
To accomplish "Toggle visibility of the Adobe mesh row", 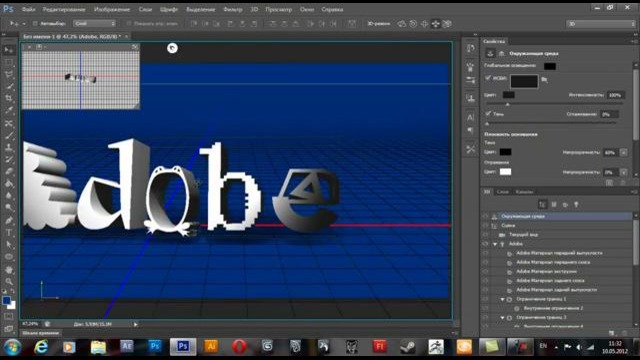I will [x=485, y=244].
